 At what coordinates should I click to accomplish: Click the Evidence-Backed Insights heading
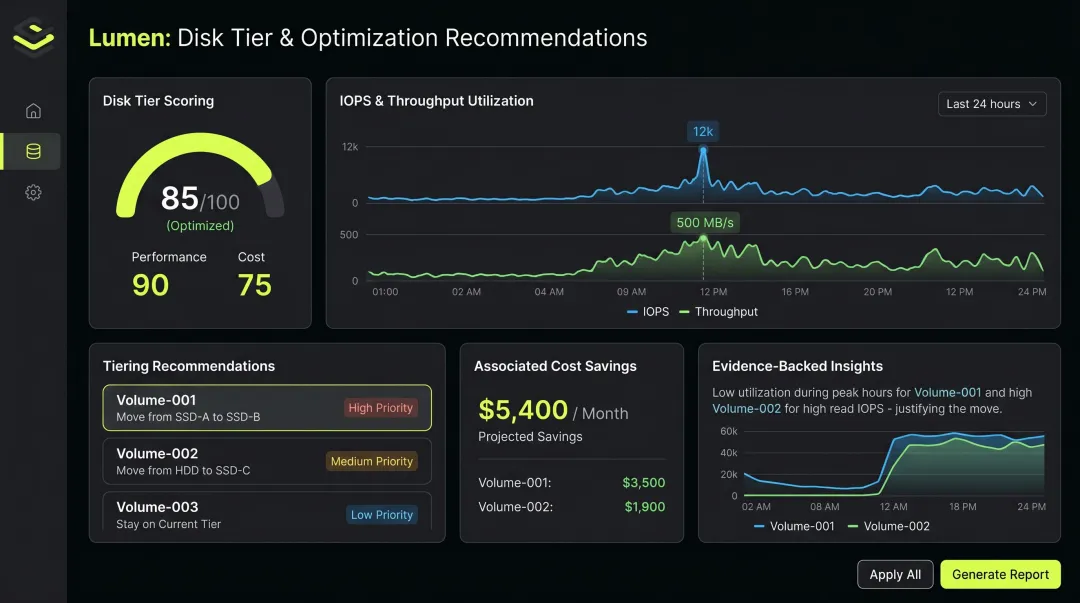(797, 366)
